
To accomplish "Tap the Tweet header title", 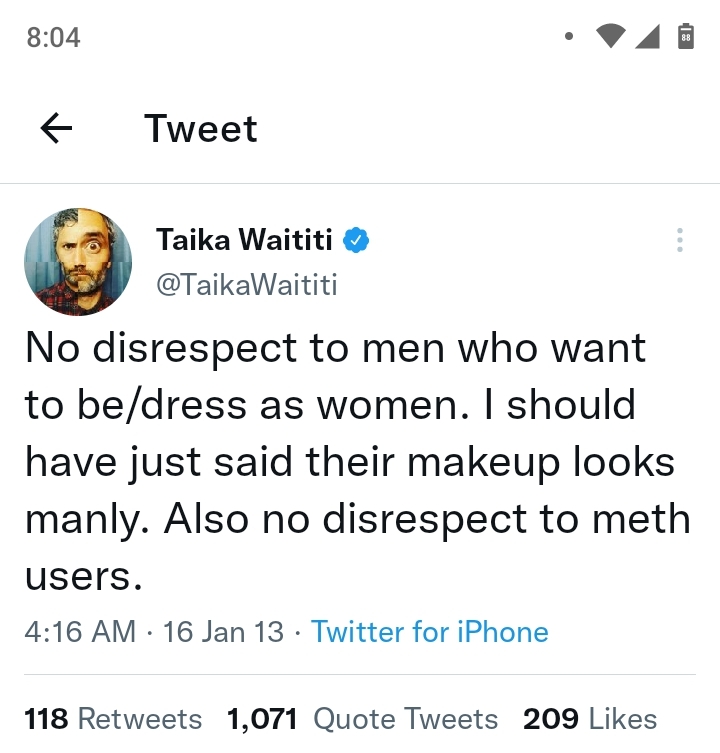I will [201, 128].
